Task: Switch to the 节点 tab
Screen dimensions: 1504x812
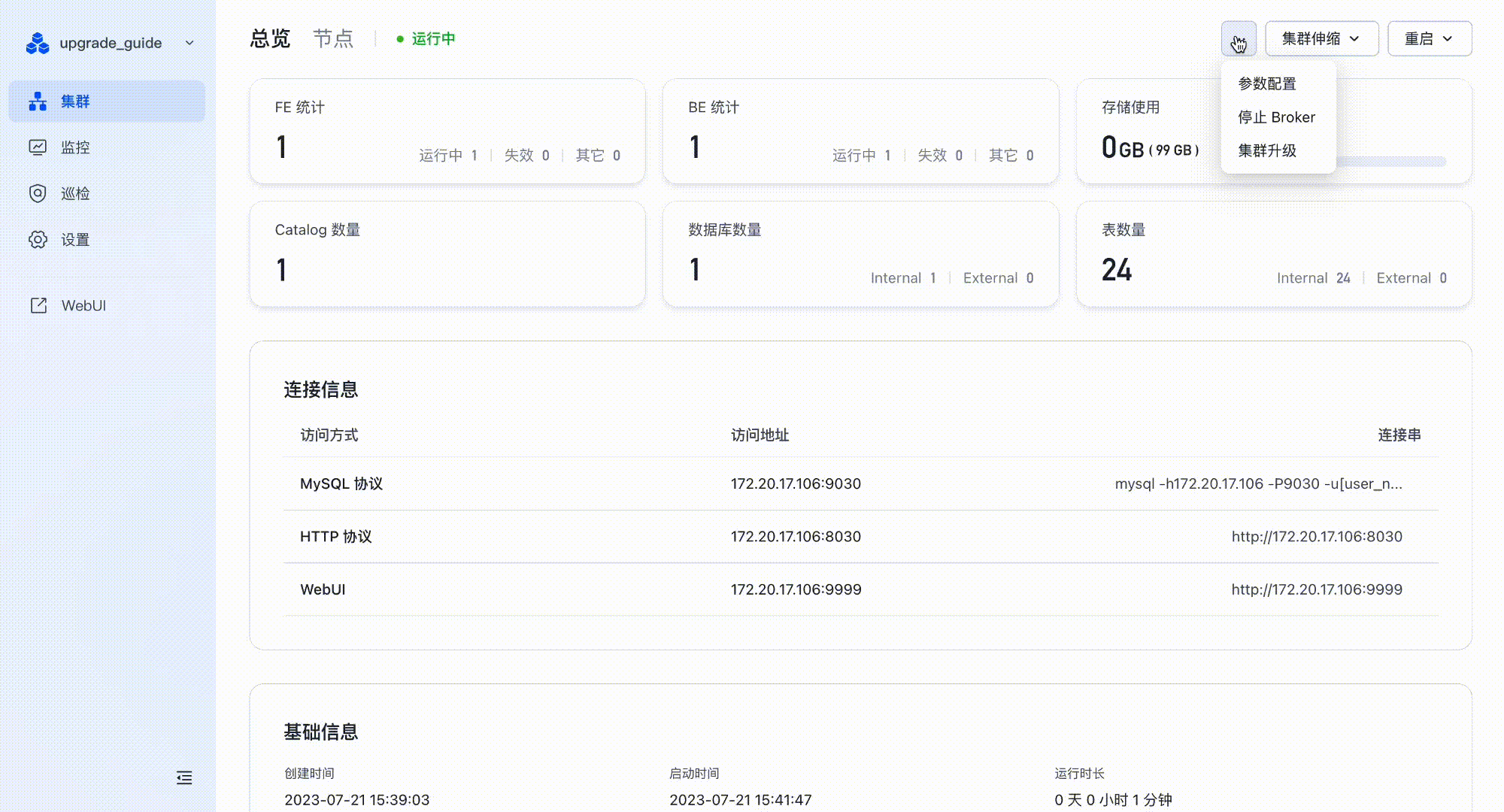Action: pyautogui.click(x=333, y=38)
